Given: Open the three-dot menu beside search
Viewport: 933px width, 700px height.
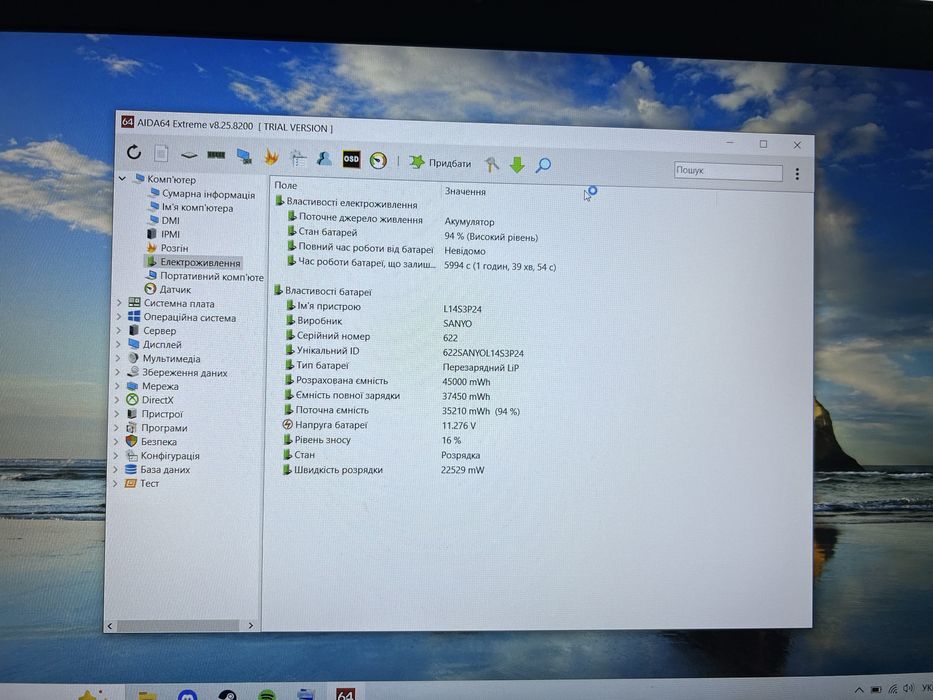Looking at the screenshot, I should coord(797,174).
